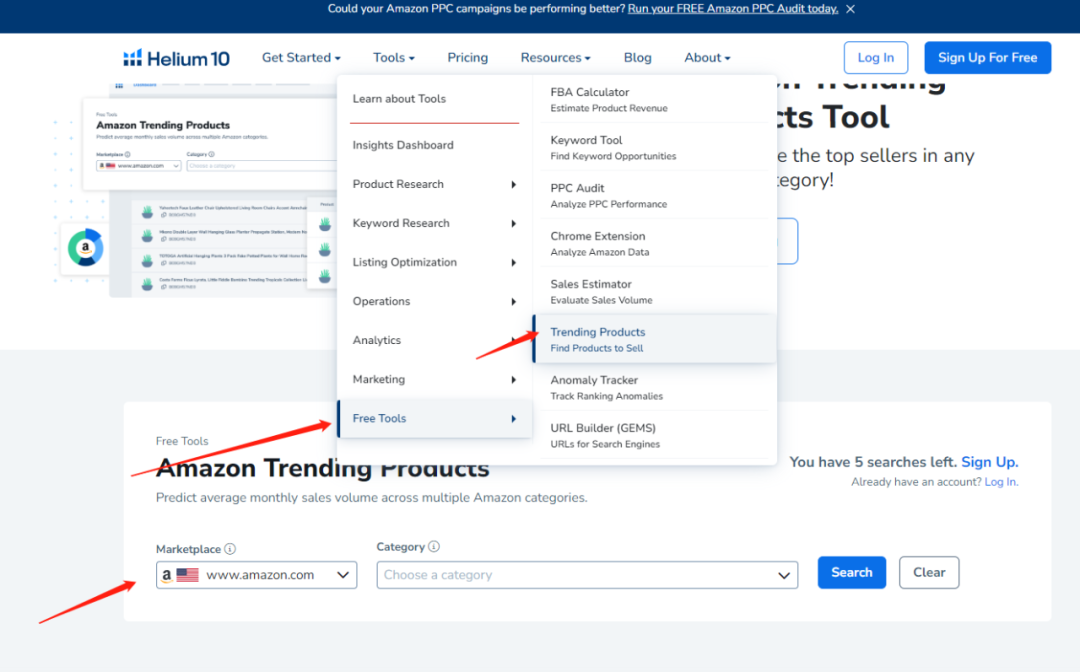Open the Choose a category dropdown
This screenshot has width=1080, height=672.
(587, 575)
